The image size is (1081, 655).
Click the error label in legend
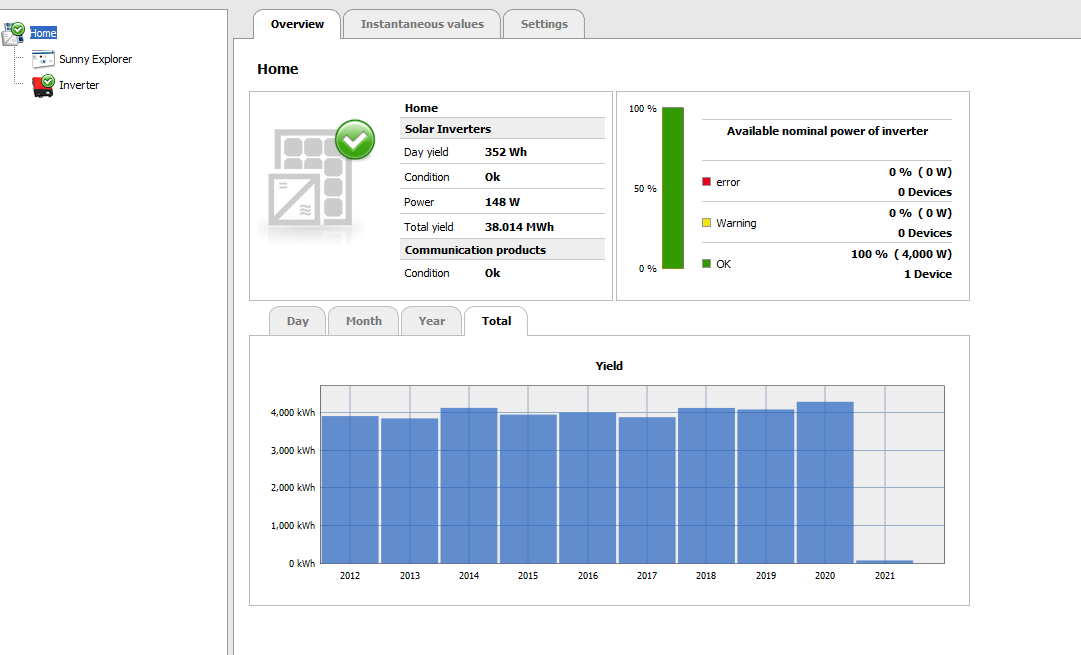click(x=728, y=182)
